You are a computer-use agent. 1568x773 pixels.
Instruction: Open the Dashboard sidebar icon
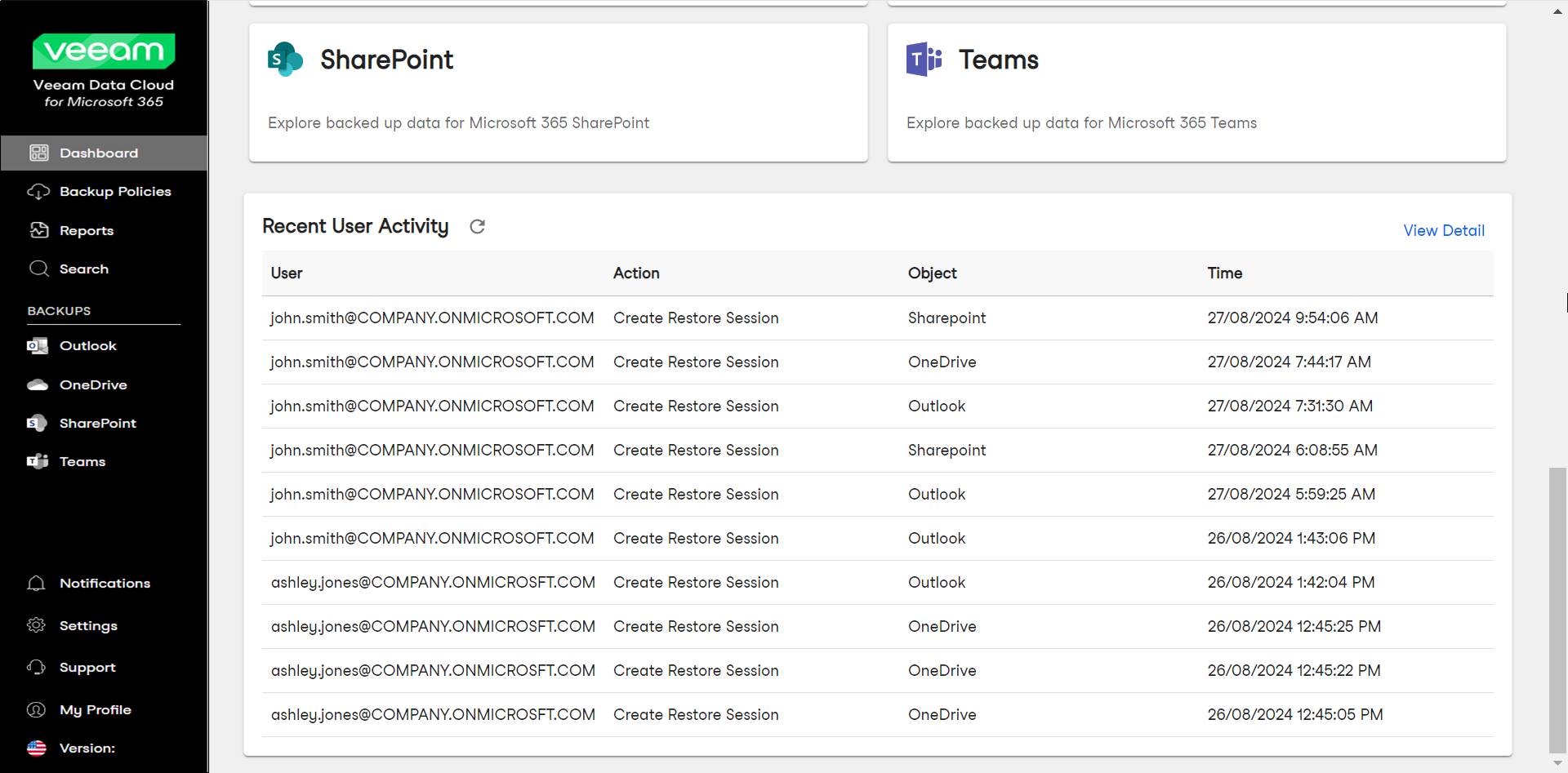(38, 153)
